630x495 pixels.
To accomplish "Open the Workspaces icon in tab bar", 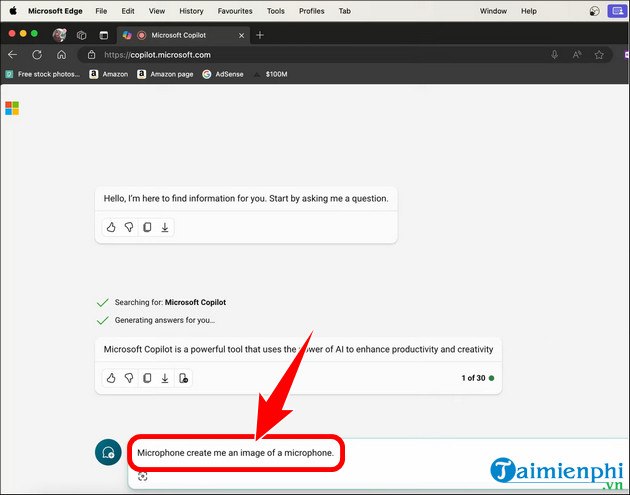I will coord(82,35).
